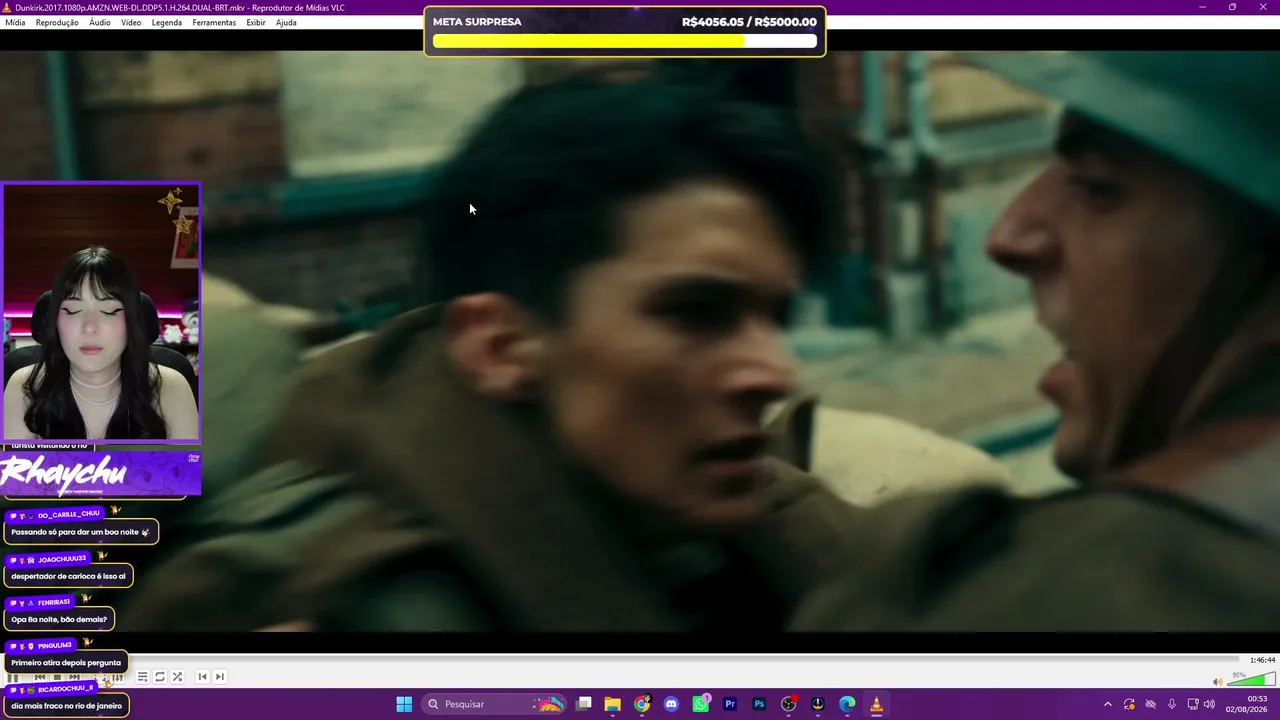The image size is (1280, 720).
Task: Open the clock and date flyout
Action: [1247, 704]
